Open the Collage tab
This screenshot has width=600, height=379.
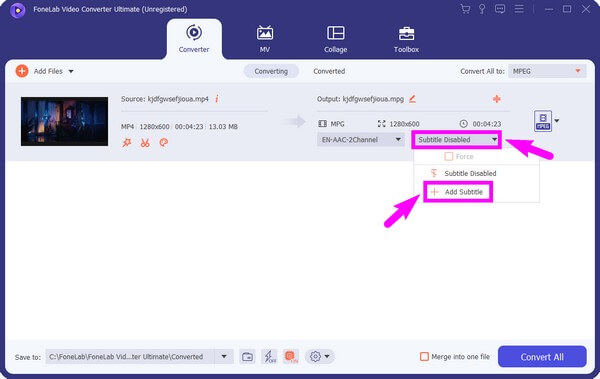pos(336,39)
